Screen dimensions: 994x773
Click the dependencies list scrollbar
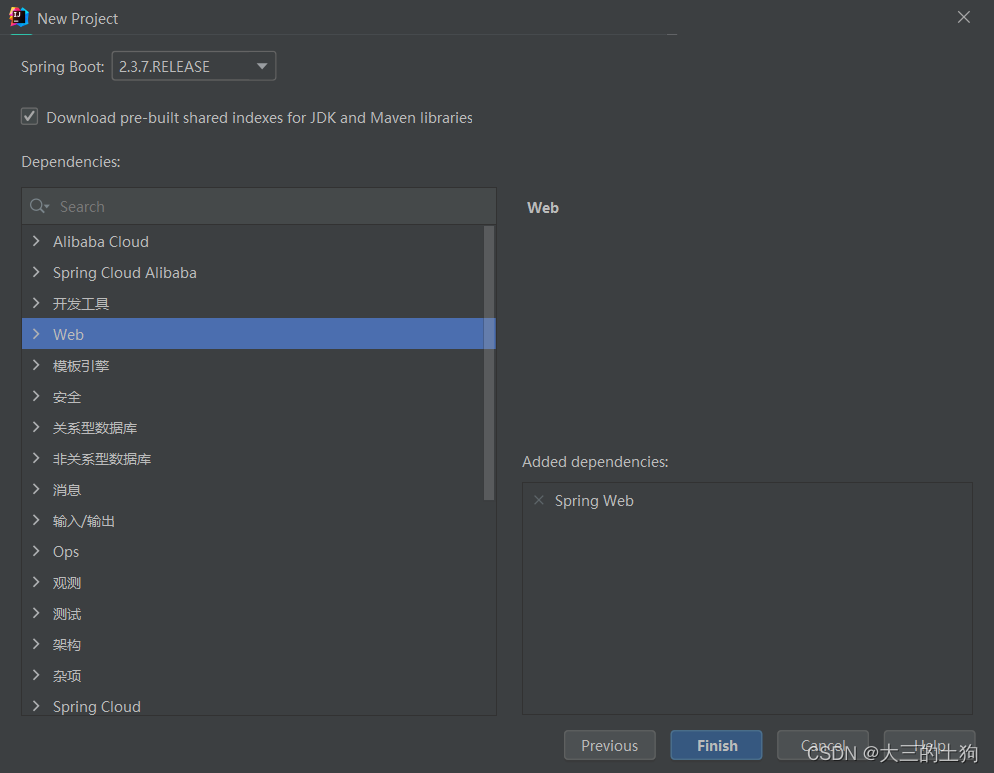(489, 363)
